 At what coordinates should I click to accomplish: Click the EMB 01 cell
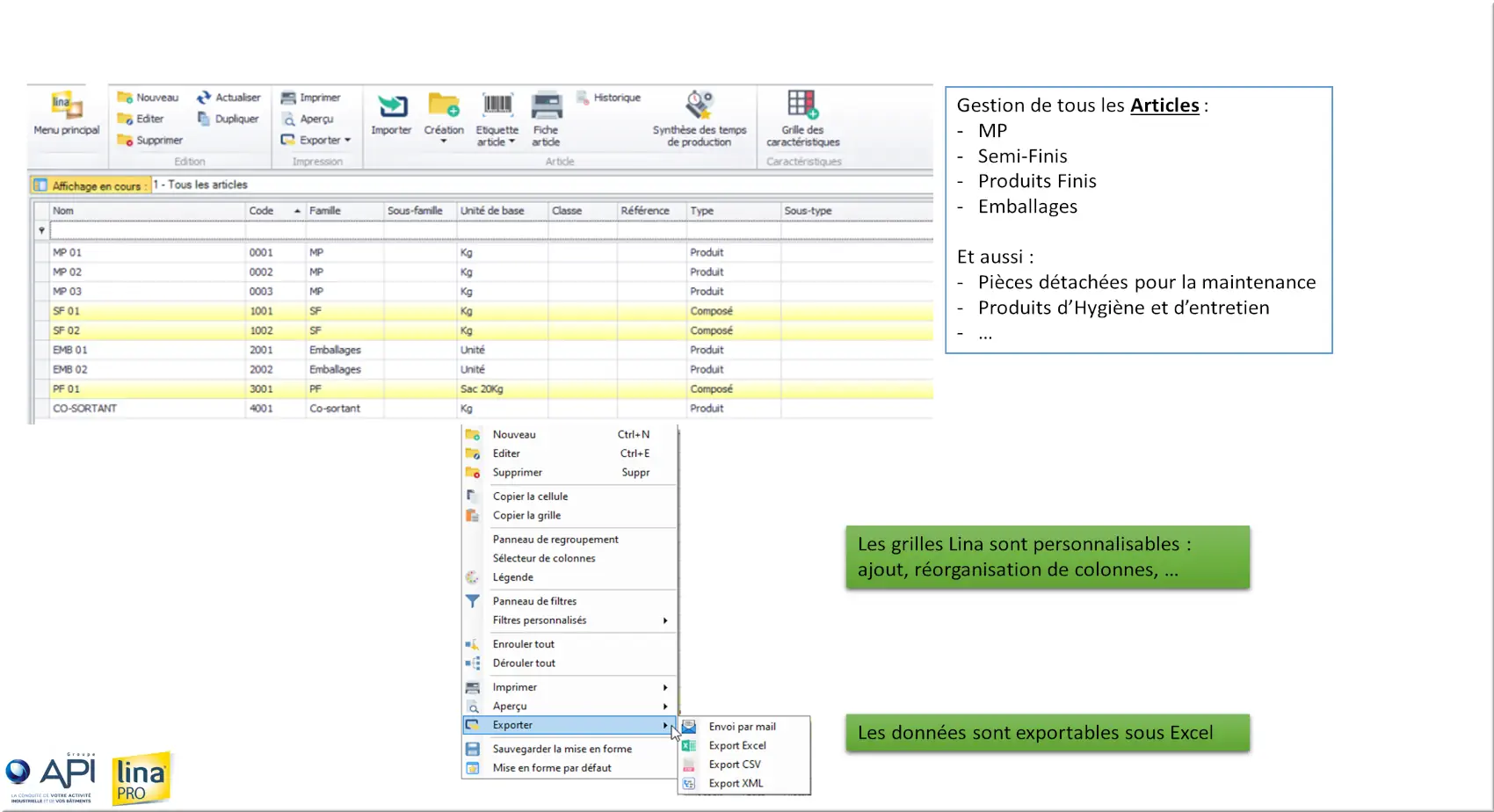coord(147,350)
